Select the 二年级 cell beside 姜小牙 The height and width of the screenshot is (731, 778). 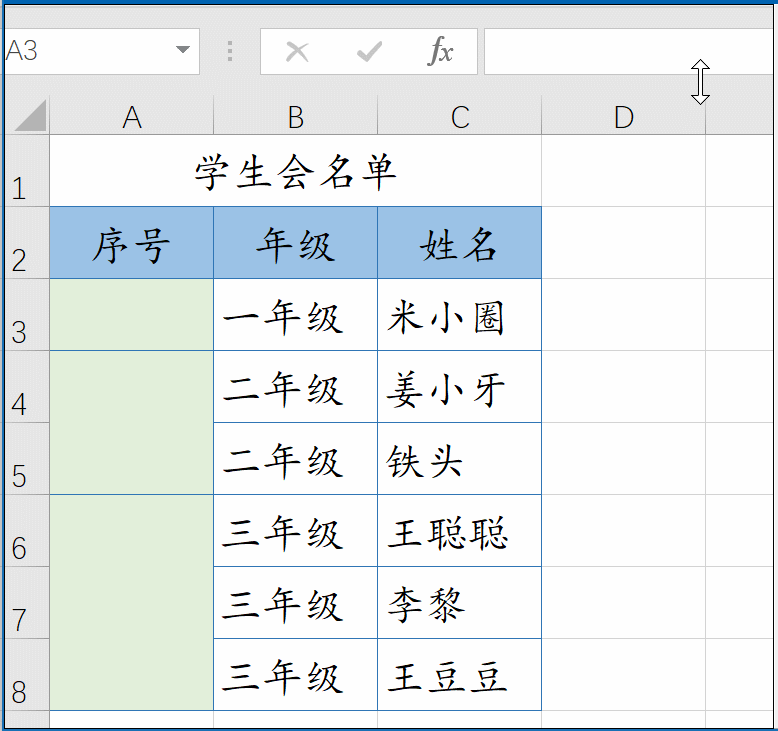tap(296, 387)
